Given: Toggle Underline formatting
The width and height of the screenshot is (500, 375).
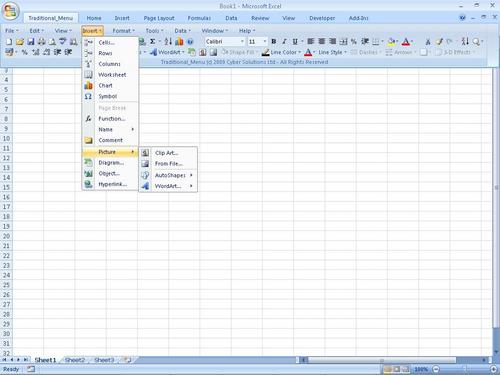Looking at the screenshot, I should 295,41.
